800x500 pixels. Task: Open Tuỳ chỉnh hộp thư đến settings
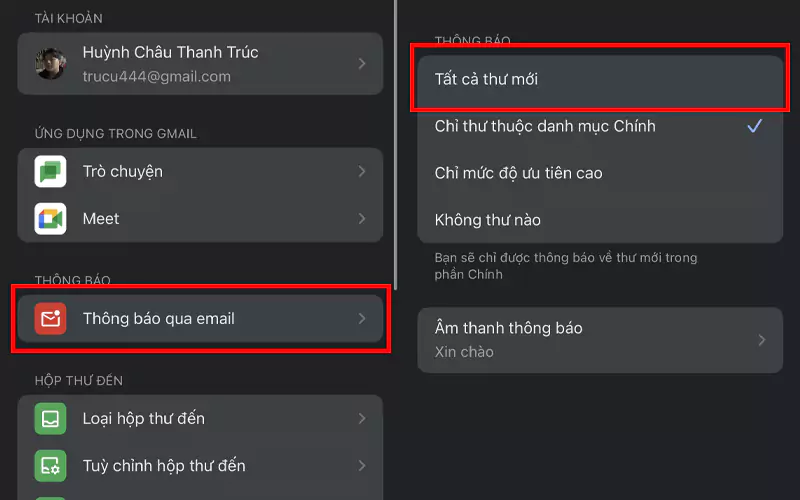tap(200, 466)
